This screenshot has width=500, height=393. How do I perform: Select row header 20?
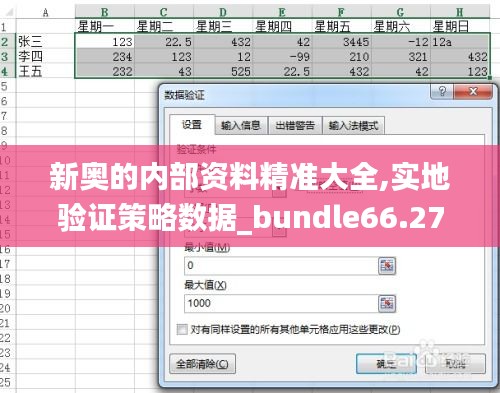[x=8, y=308]
